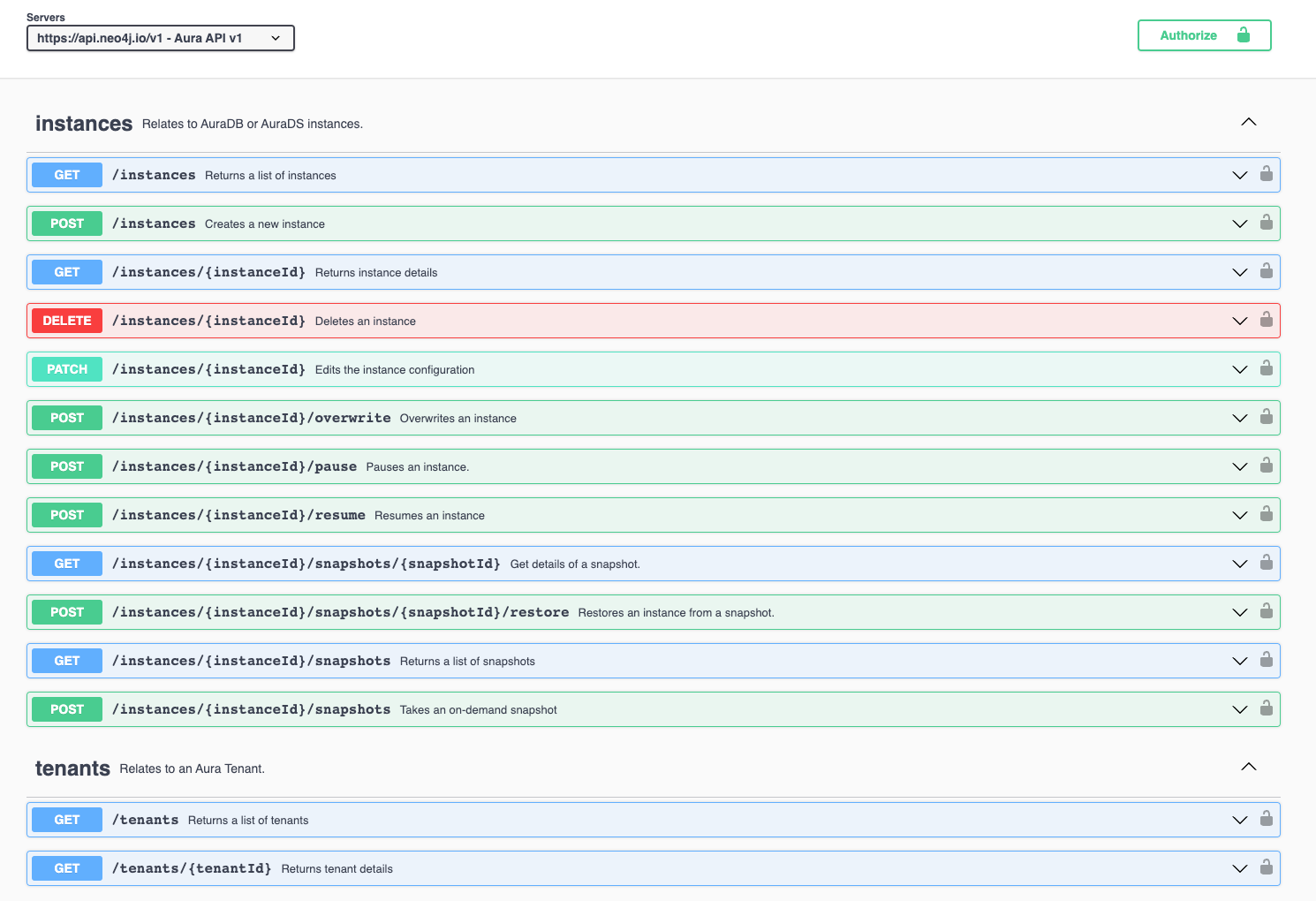Expand Edits the instance configuration chevron
The image size is (1316, 901).
point(1239,369)
